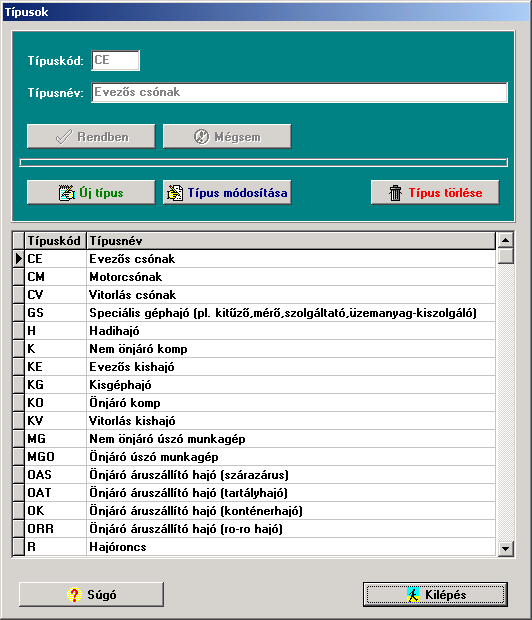This screenshot has height=620, width=532.
Task: Click the grid scrollbar thumb
Action: point(505,255)
